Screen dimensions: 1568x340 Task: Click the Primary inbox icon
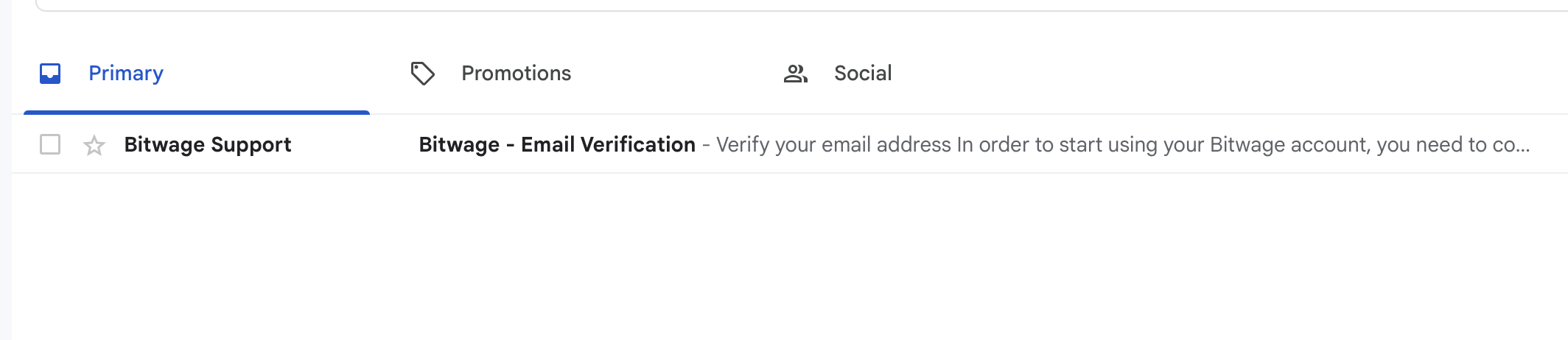click(50, 74)
